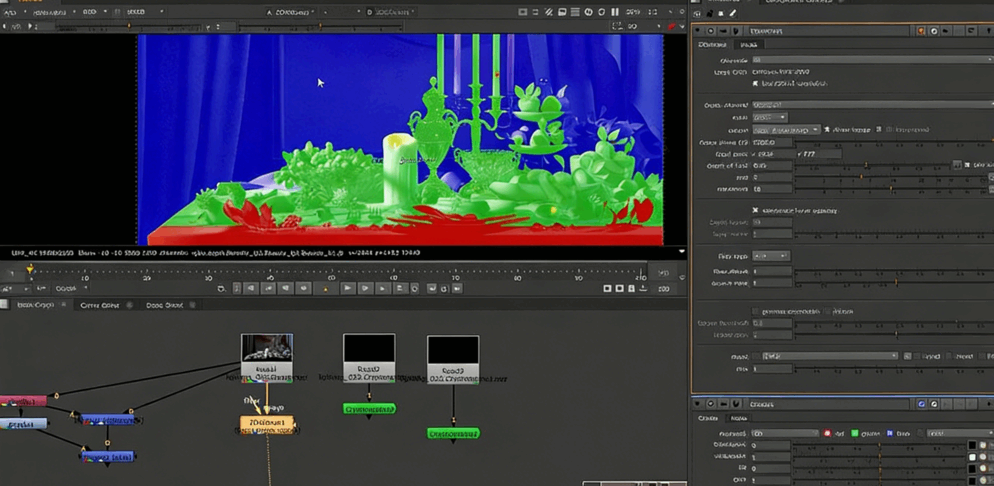Screen dimensions: 994x486
Task: Toggle the checked checkbox below the top channels row
Action: (x=755, y=84)
